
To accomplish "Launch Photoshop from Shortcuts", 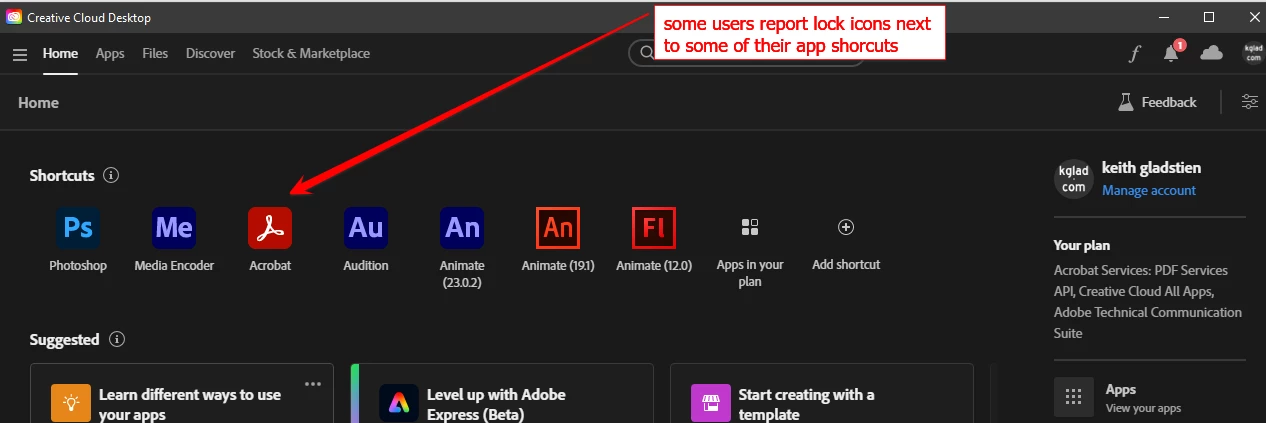I will coord(78,228).
